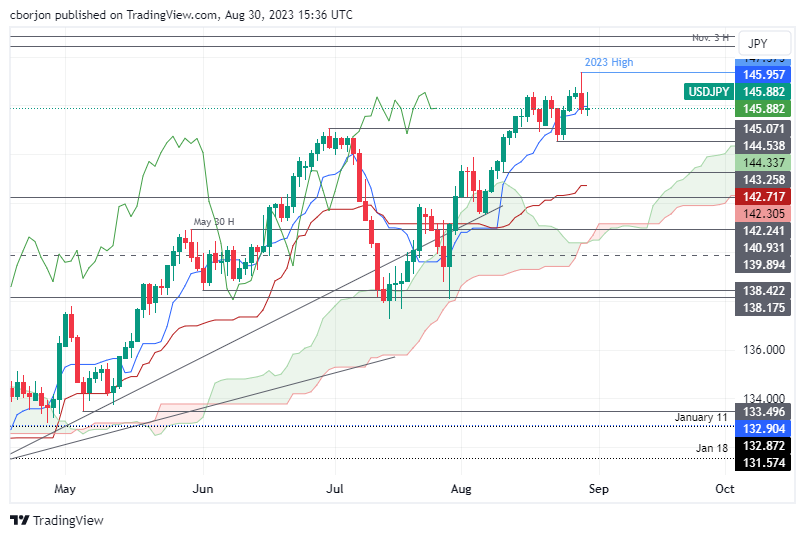Click the Jul label on time axis
Screen dimensions: 805x538
[x=335, y=489]
